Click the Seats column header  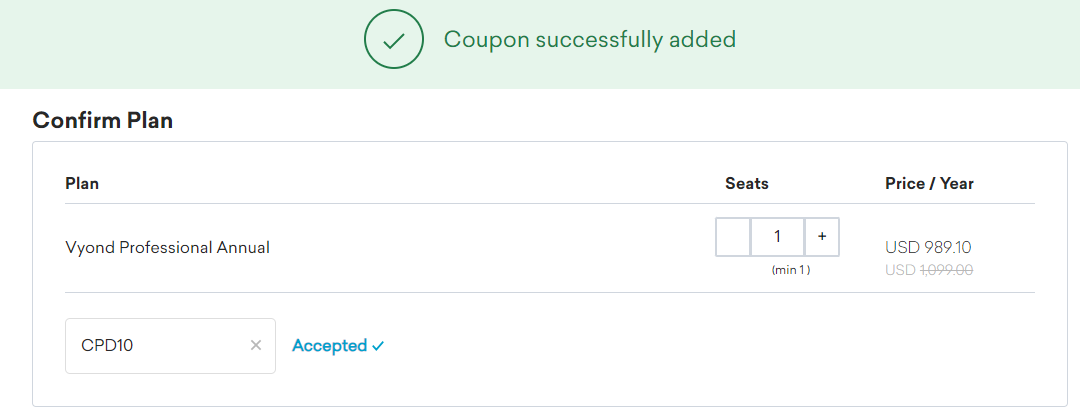[x=747, y=183]
